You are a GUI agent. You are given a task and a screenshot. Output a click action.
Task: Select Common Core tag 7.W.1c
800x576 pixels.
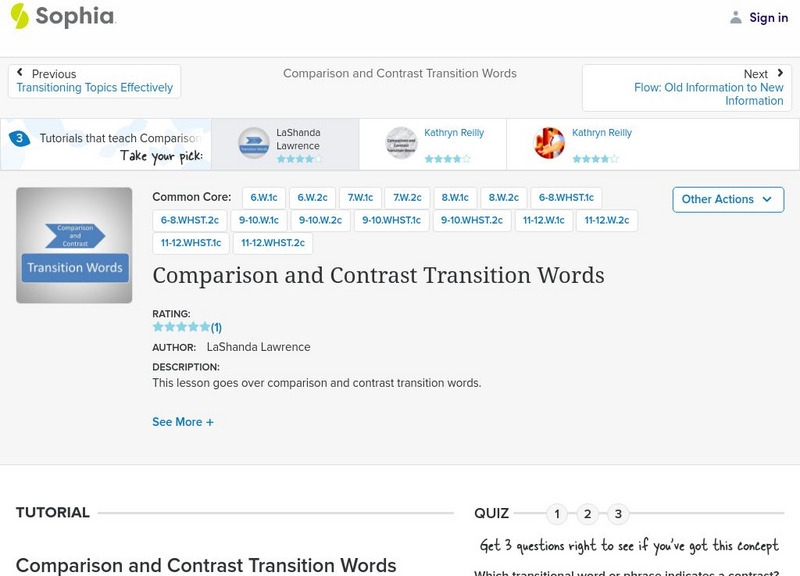(360, 197)
